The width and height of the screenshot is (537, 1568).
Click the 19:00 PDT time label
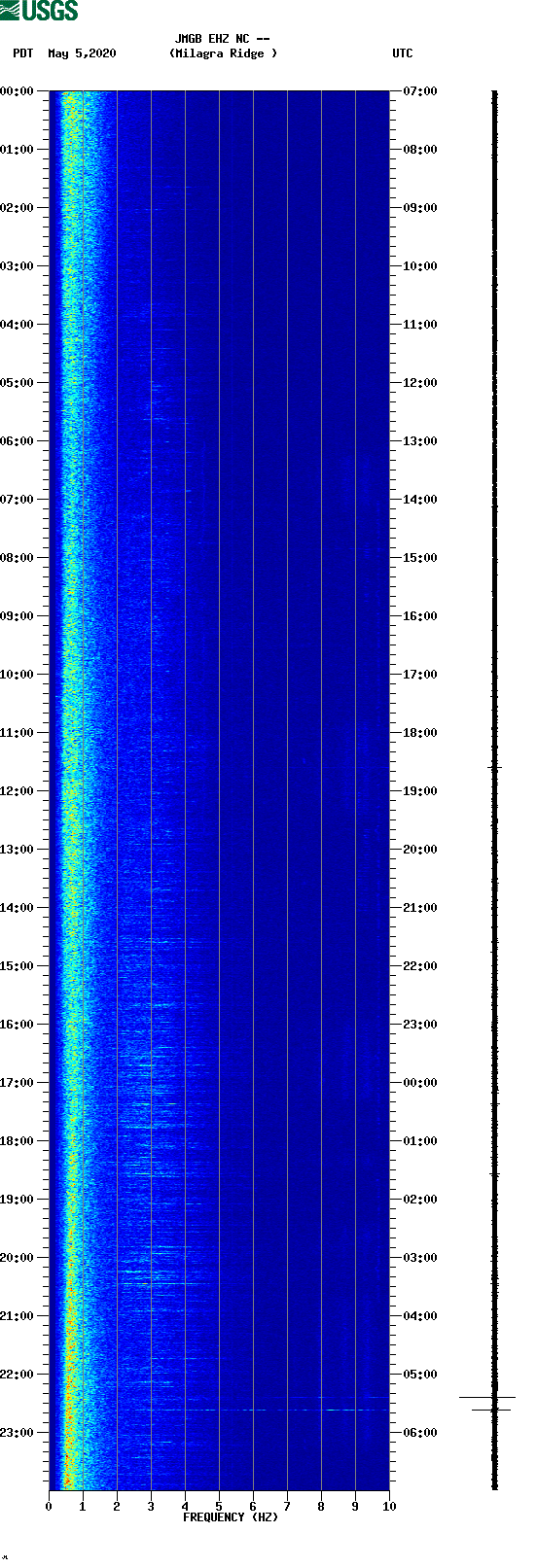tap(18, 1200)
